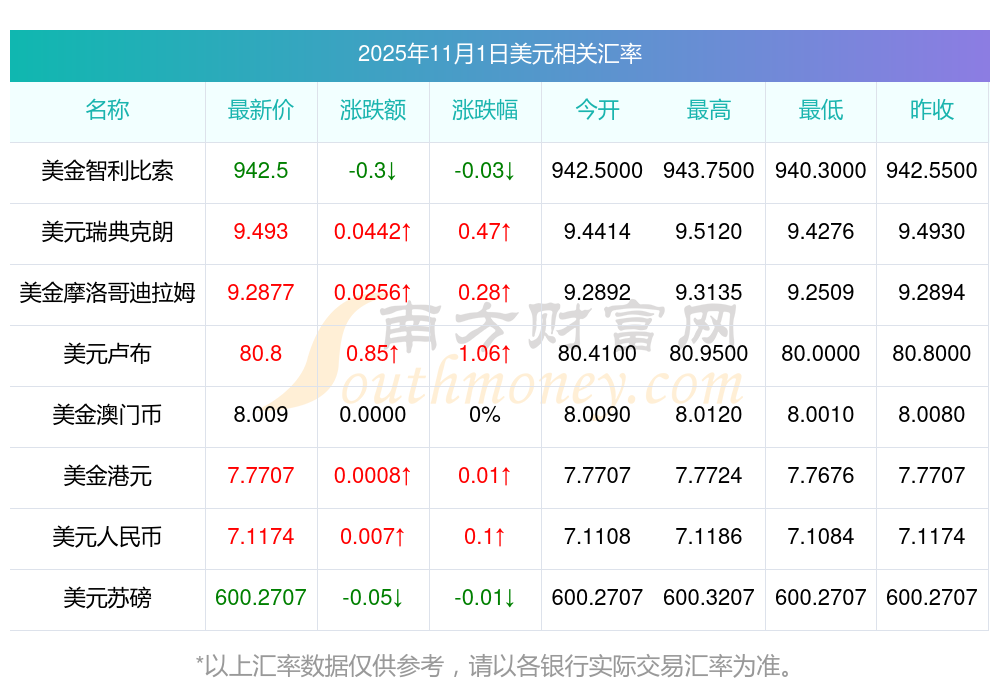Click the 最高 column header
The image size is (1000, 697).
[x=709, y=110]
